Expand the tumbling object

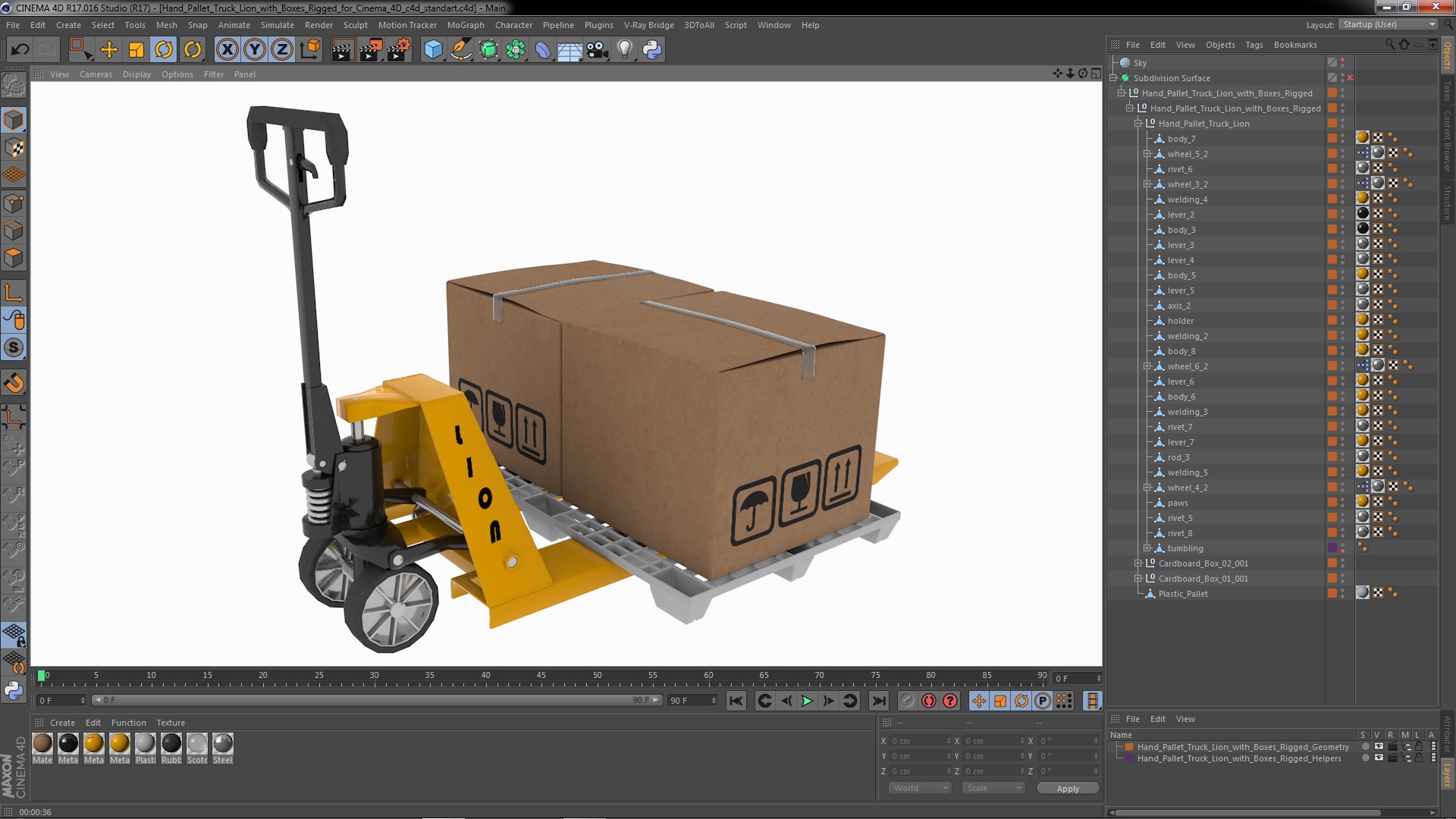(1147, 548)
